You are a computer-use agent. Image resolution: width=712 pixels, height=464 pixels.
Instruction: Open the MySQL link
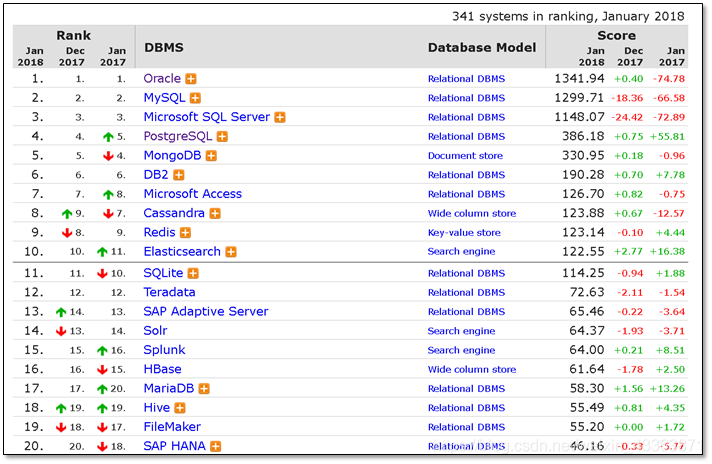(164, 98)
